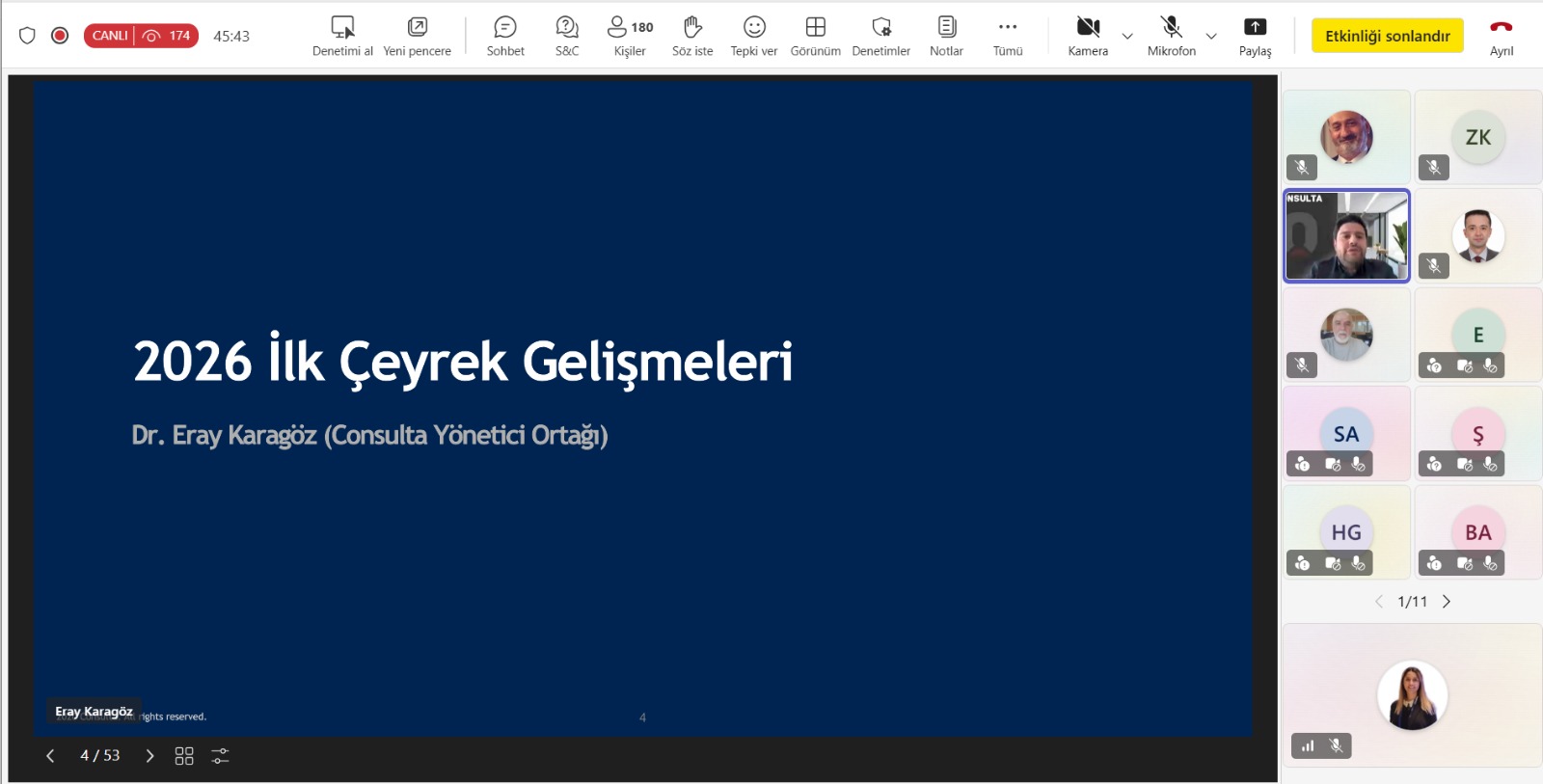Image resolution: width=1543 pixels, height=784 pixels.
Task: Expand microphone options dropdown arrow
Action: pos(1211,37)
